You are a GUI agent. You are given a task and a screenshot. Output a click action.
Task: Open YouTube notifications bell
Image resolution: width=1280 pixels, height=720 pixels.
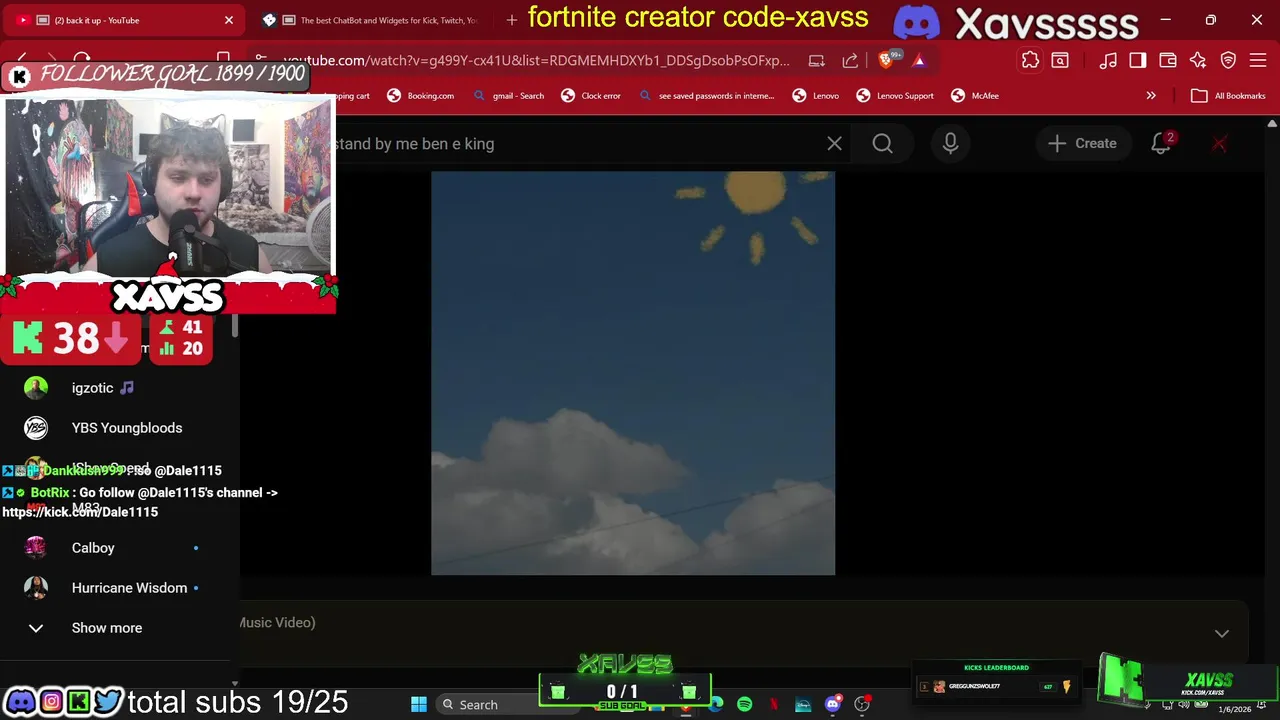point(1161,144)
